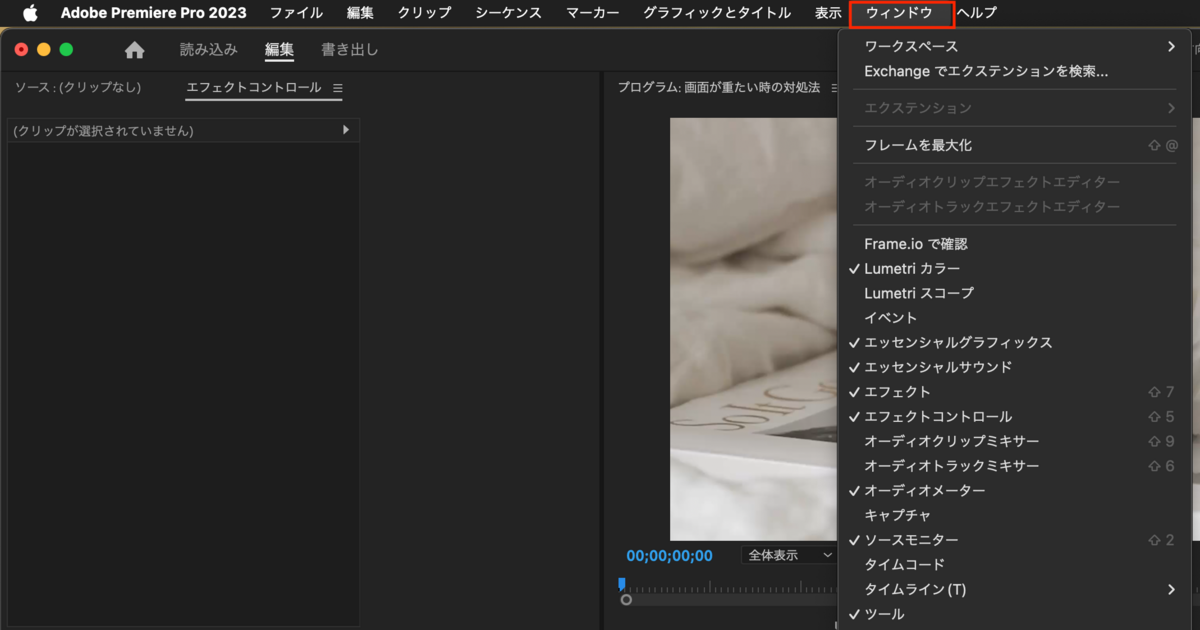Switch to 編集 workspace tab
Image resolution: width=1200 pixels, height=630 pixels.
coord(279,50)
